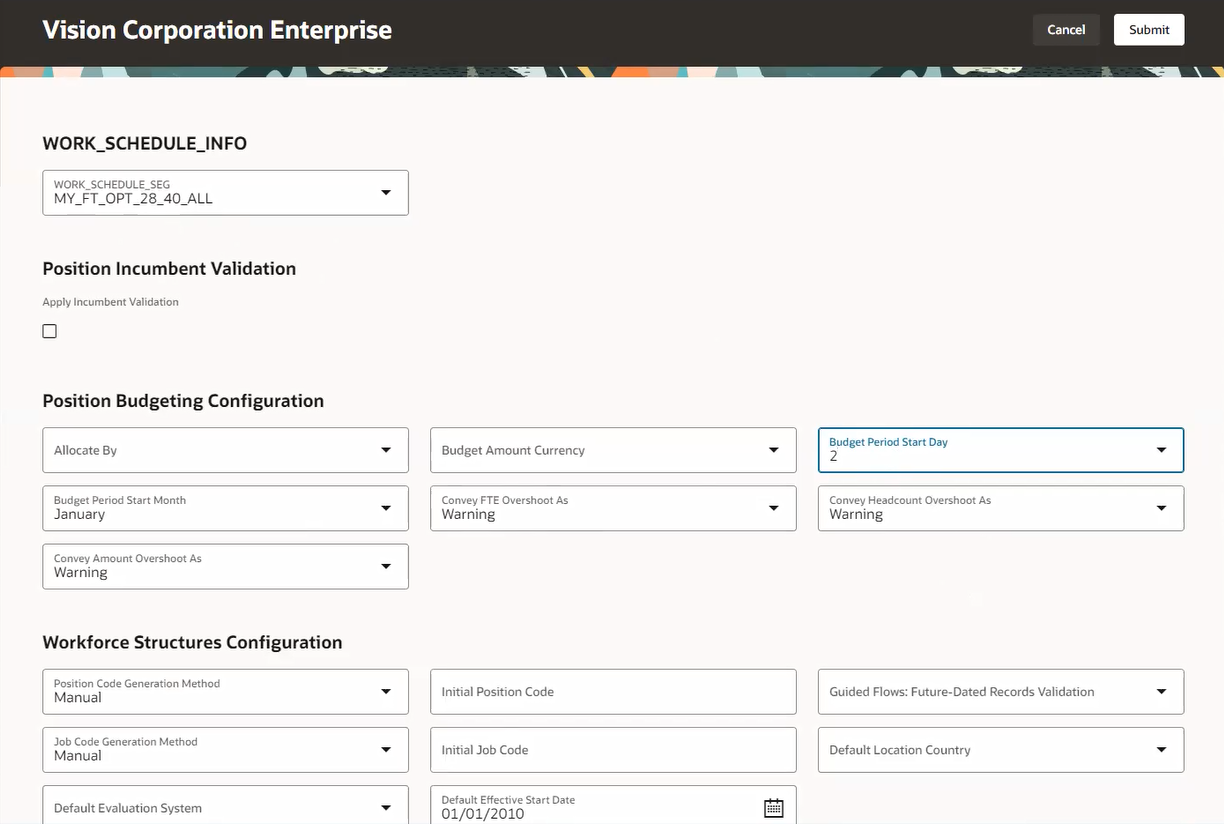Screen dimensions: 1224x824
Task: Expand Job Code Generation Method dropdown
Action: [x=386, y=750]
